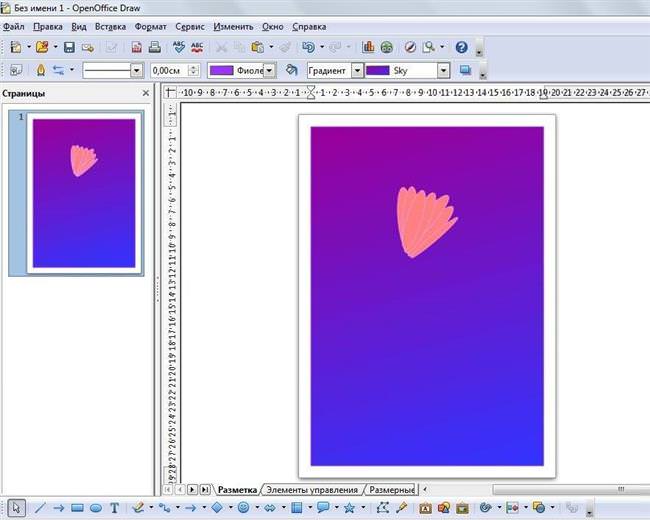Open the Fontwork Gallery icon

point(425,508)
